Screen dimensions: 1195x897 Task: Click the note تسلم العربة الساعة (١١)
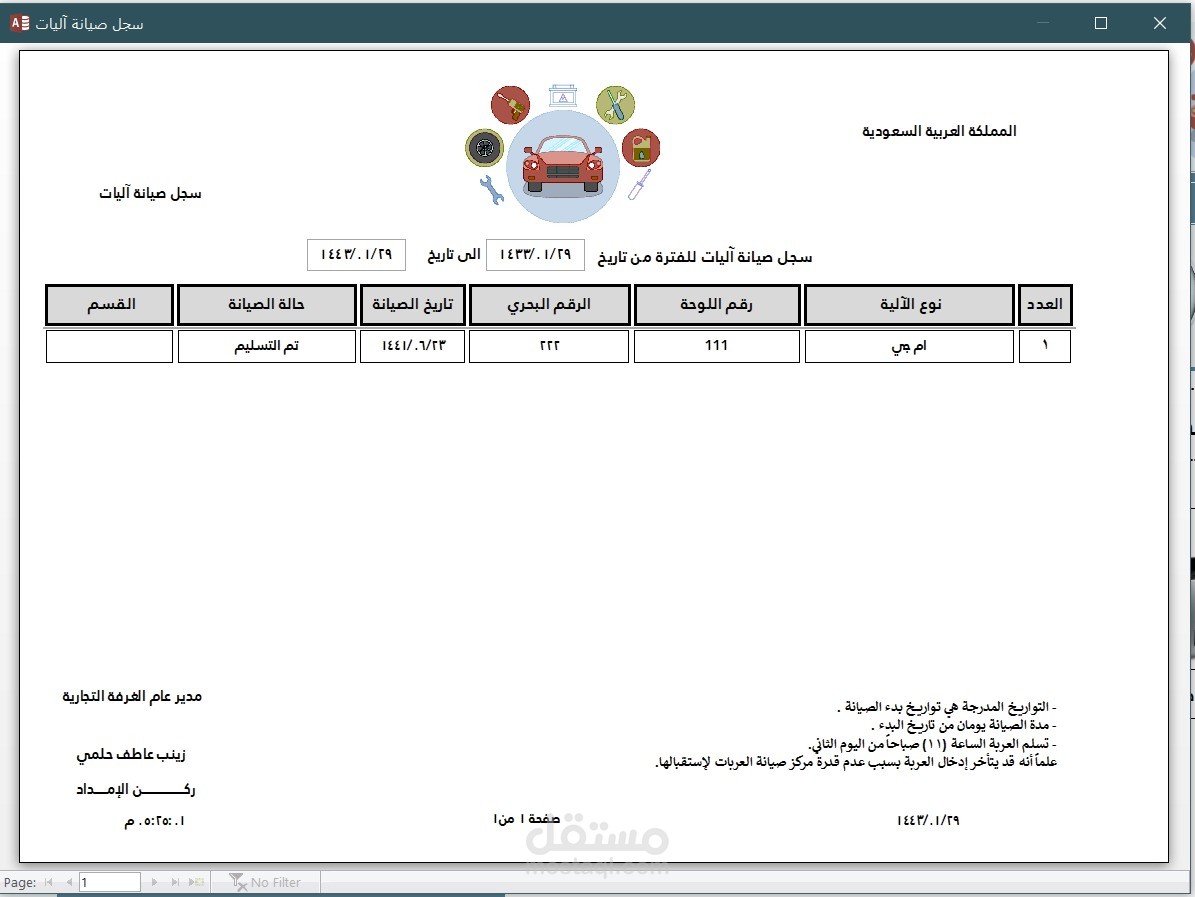click(933, 743)
